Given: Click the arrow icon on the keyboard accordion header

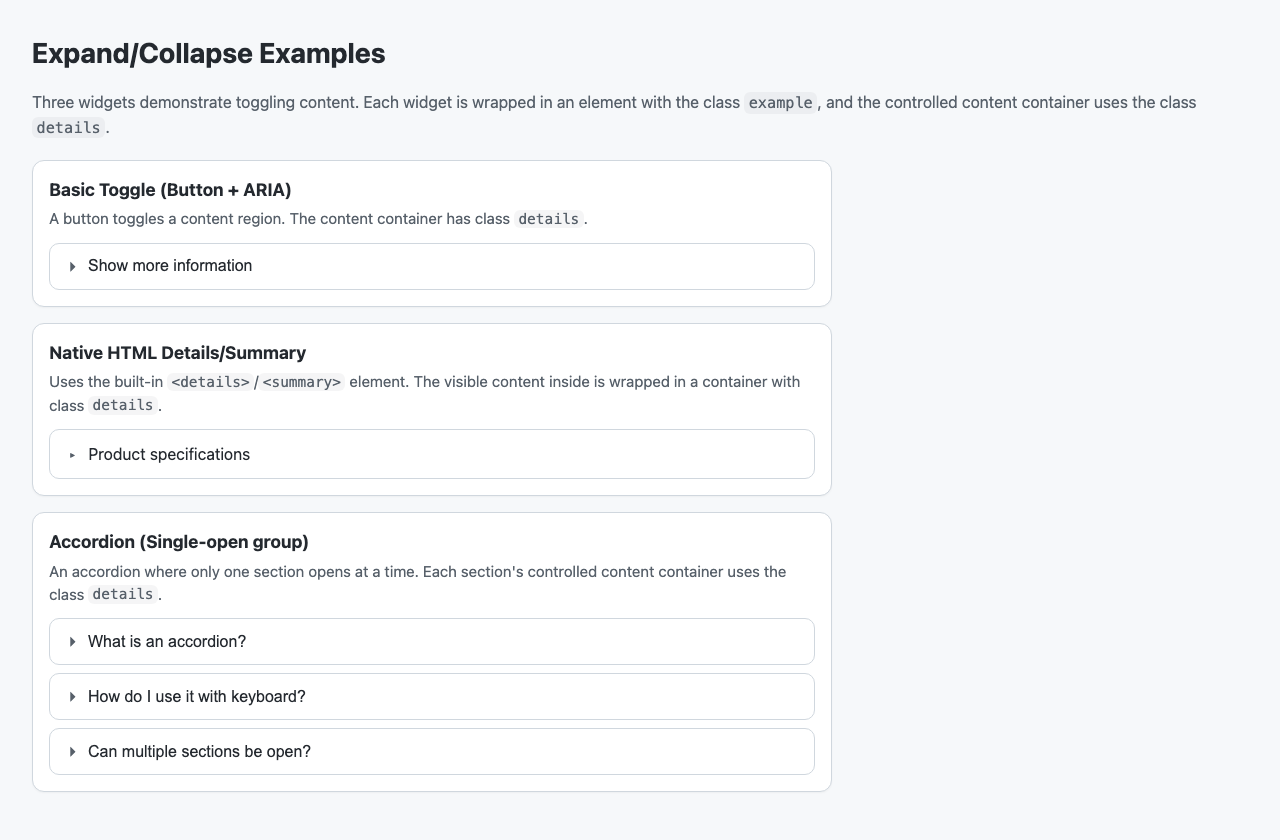Looking at the screenshot, I should click(x=71, y=696).
